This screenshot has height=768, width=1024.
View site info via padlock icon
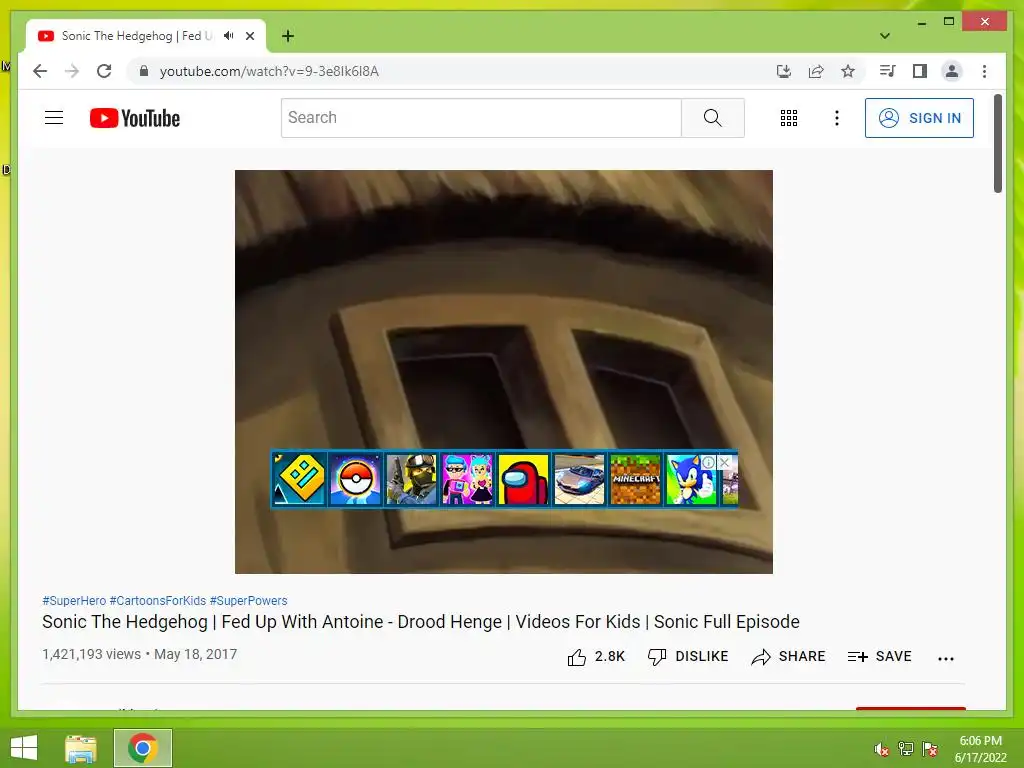tap(144, 71)
